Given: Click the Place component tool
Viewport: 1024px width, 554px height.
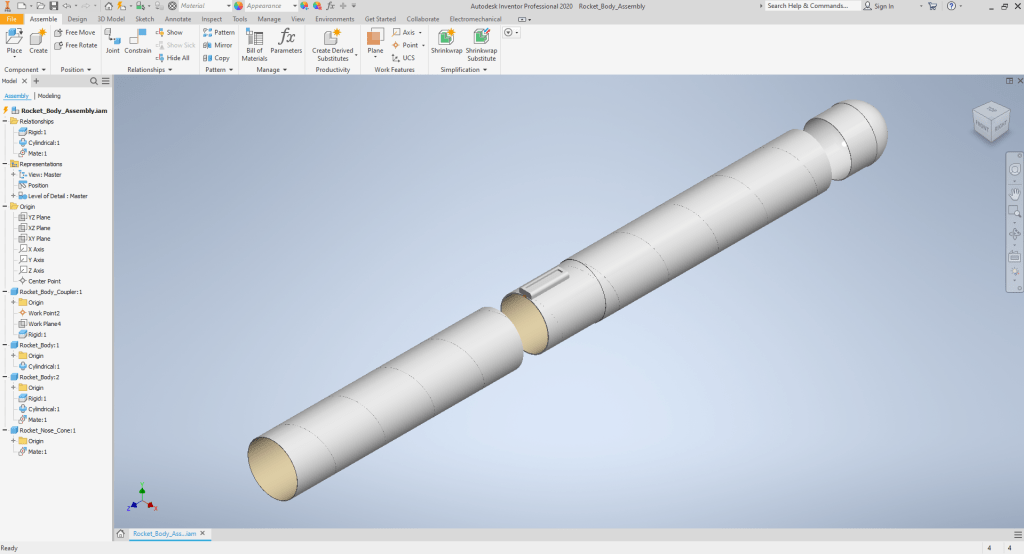Looking at the screenshot, I should point(14,41).
